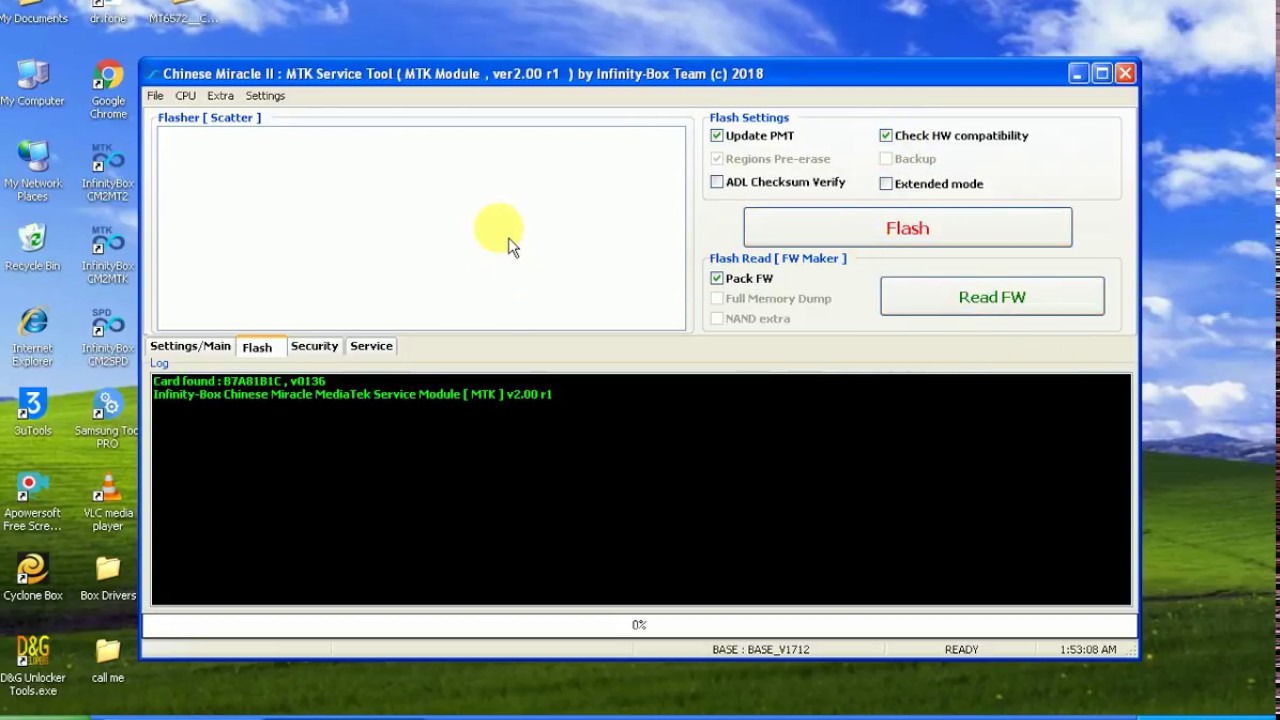Screen dimensions: 1280x720
Task: Close the Chinese Miracle II window
Action: tap(1125, 73)
